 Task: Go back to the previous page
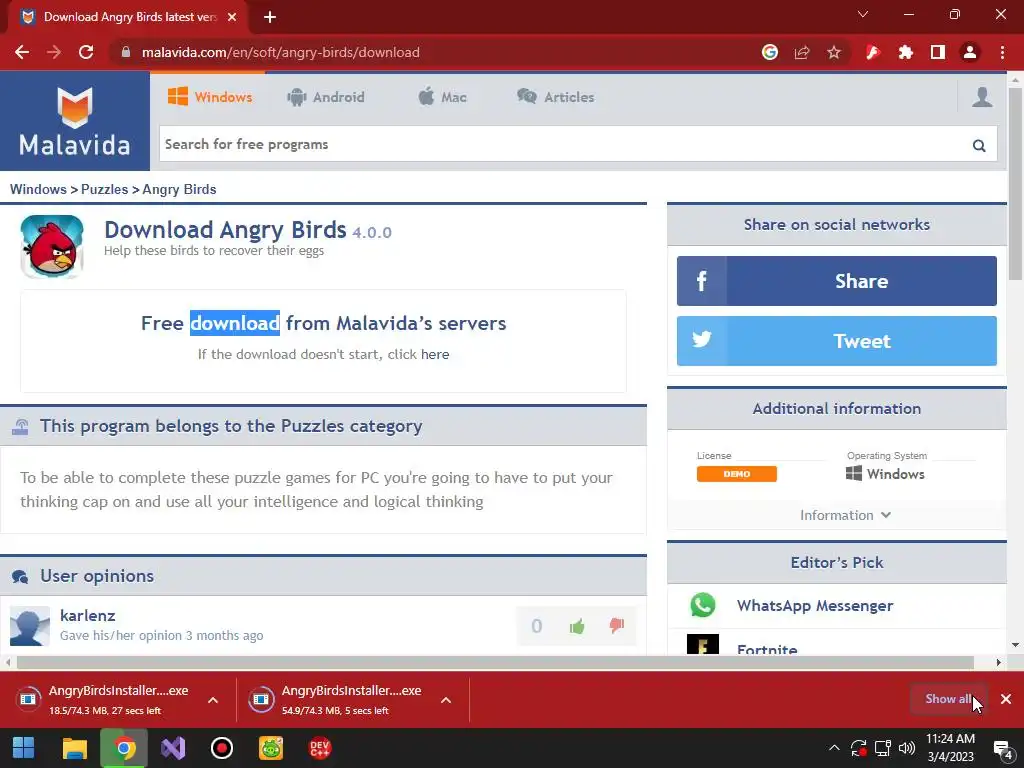point(22,52)
